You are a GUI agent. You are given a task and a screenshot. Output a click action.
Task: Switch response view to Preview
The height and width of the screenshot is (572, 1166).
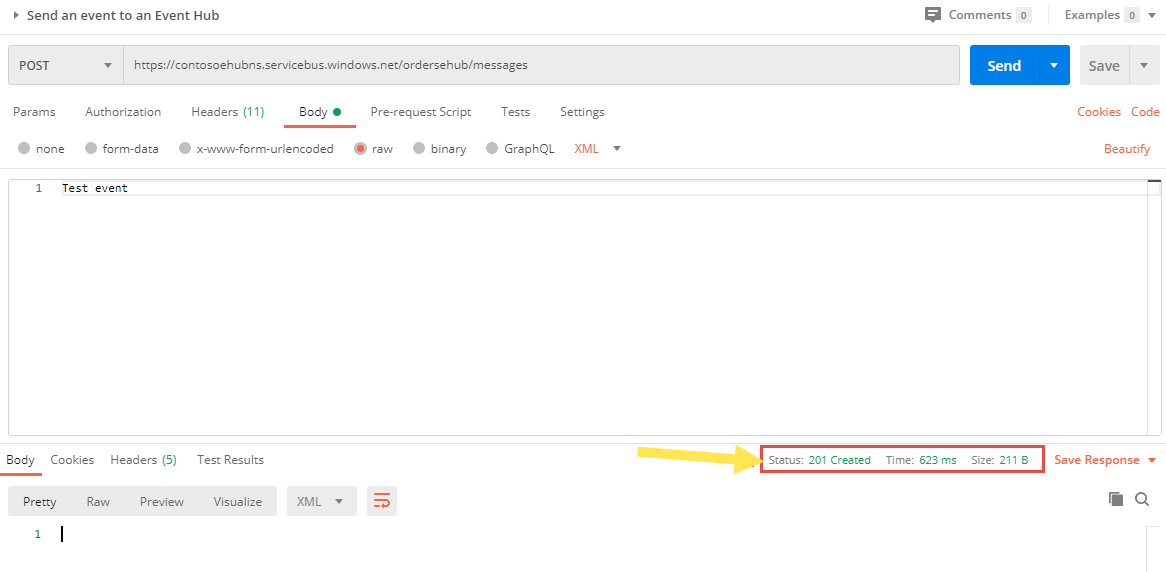pyautogui.click(x=161, y=501)
